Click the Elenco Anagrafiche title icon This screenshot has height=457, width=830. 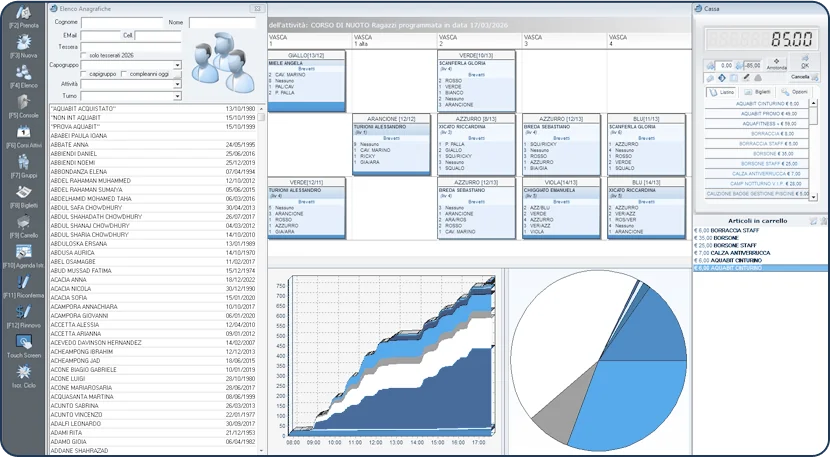[53, 8]
